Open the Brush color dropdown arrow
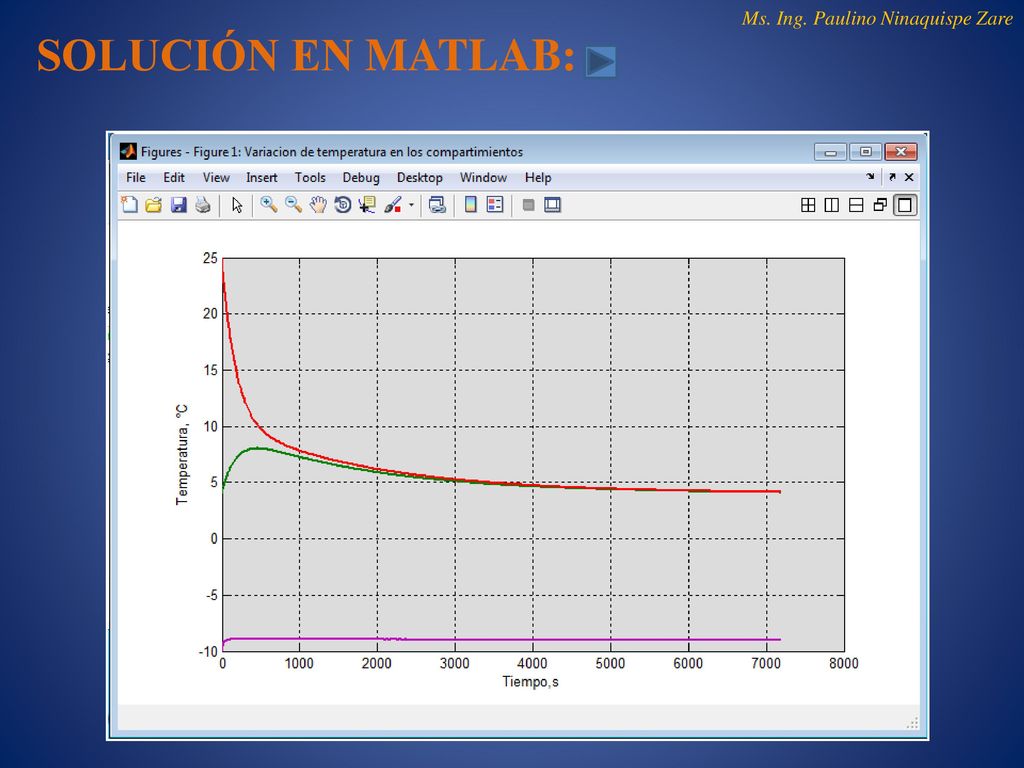 pos(411,205)
